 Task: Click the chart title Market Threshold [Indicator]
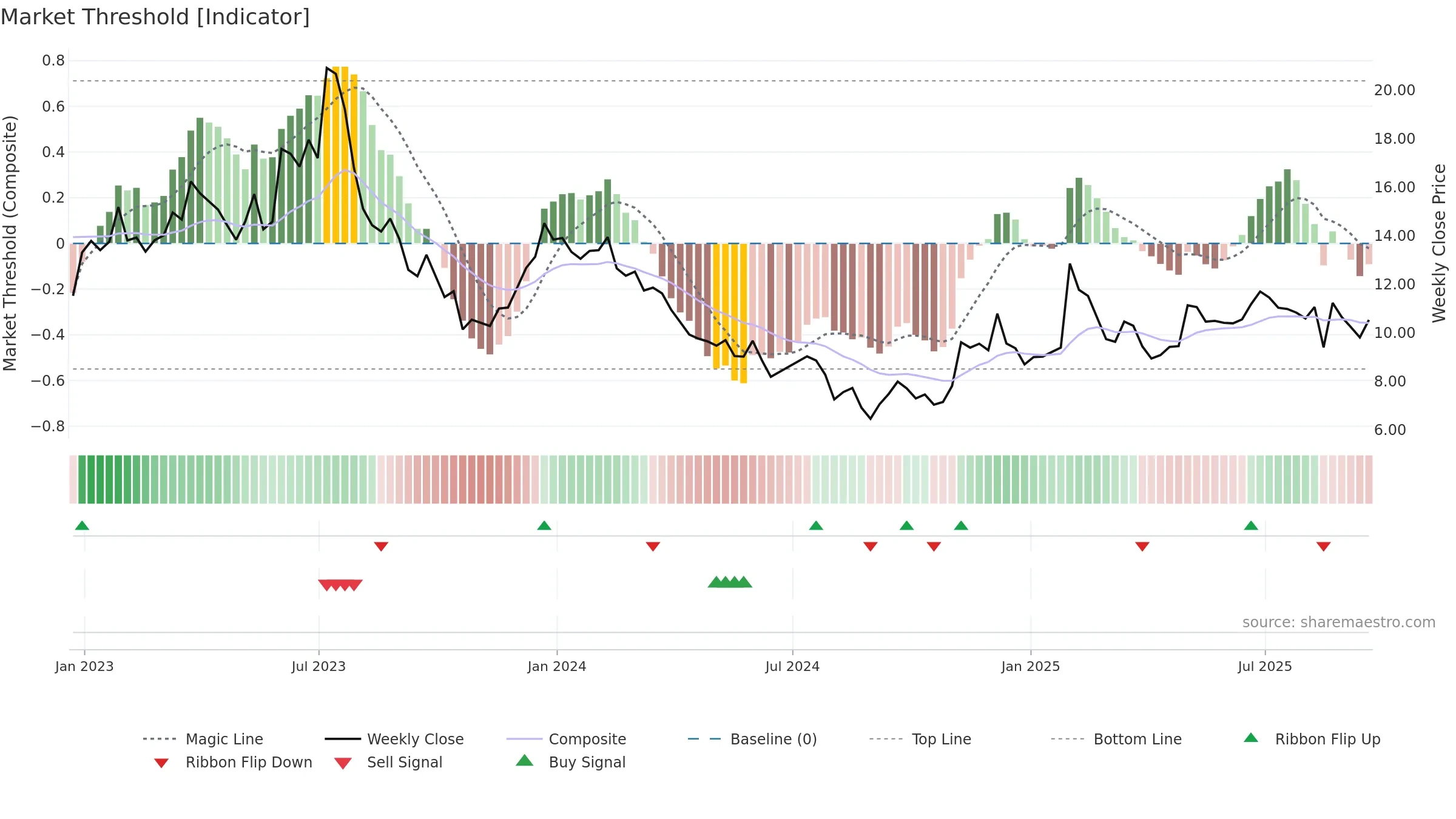click(155, 17)
